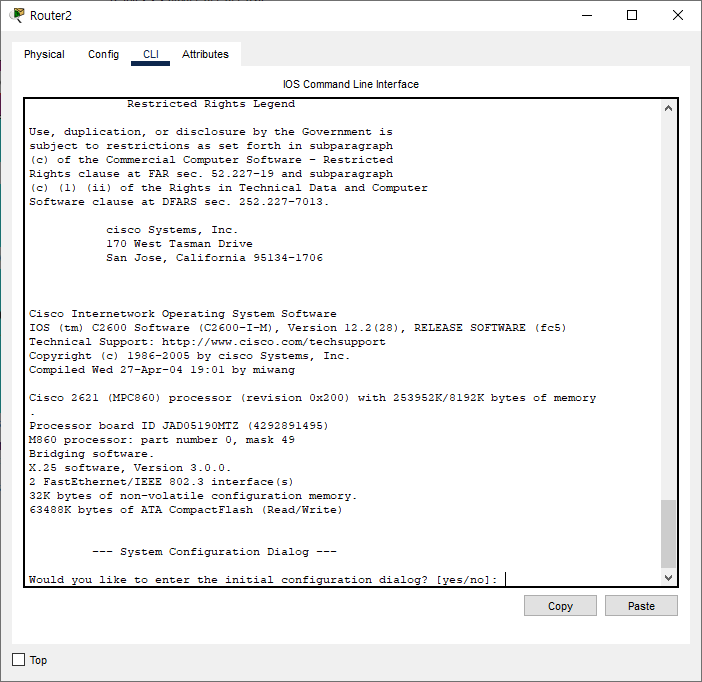Image resolution: width=702 pixels, height=682 pixels.
Task: Click the 'Processor board ID JAD05190MTZ' line
Action: (179, 425)
